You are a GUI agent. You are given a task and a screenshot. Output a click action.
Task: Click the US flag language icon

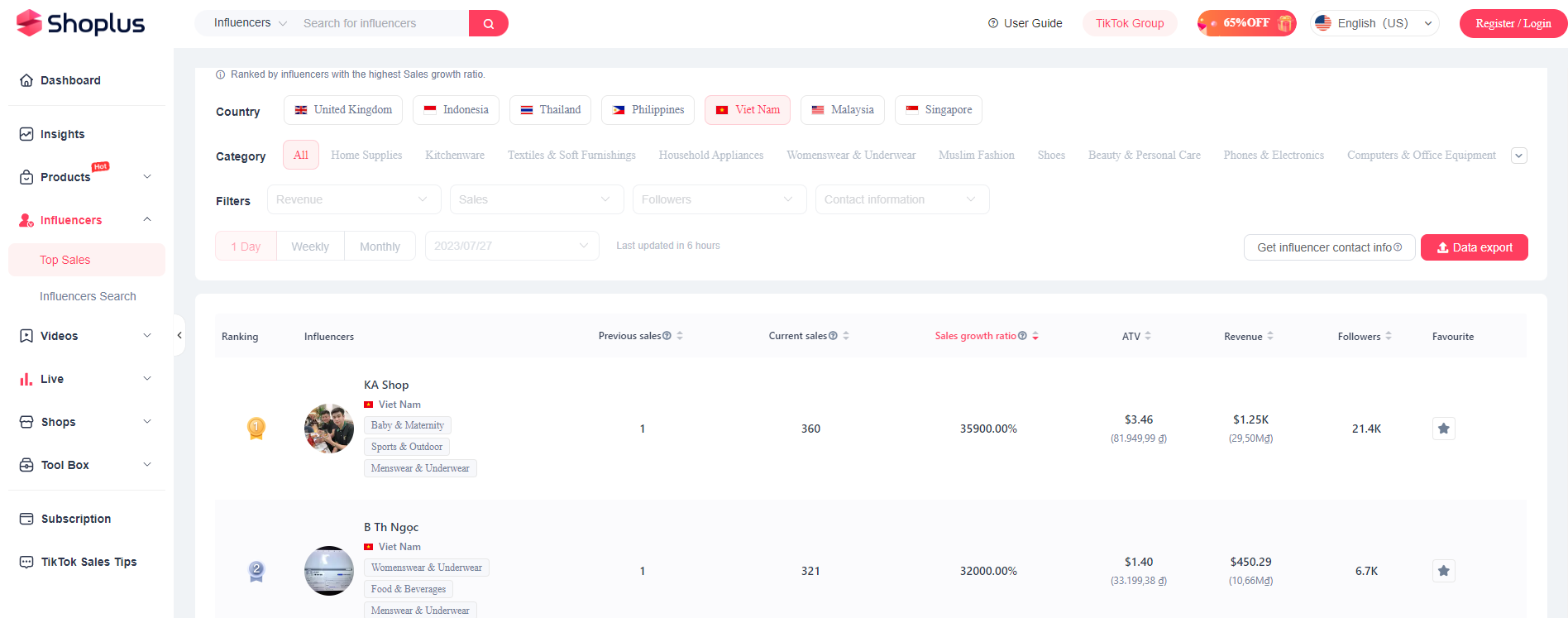1323,23
